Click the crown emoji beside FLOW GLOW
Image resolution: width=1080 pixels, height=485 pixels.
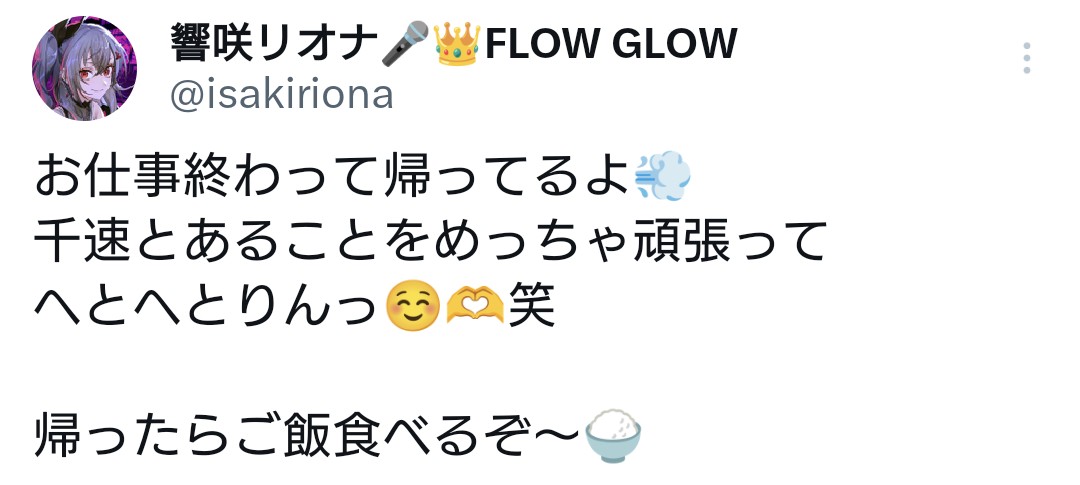(x=456, y=43)
